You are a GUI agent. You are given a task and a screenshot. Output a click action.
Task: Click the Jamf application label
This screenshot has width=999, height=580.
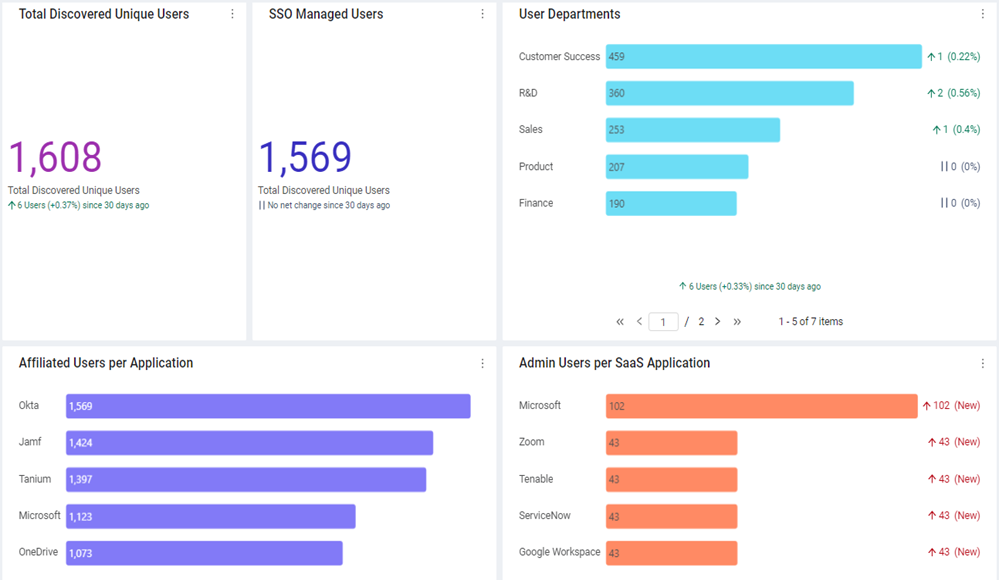tap(30, 442)
